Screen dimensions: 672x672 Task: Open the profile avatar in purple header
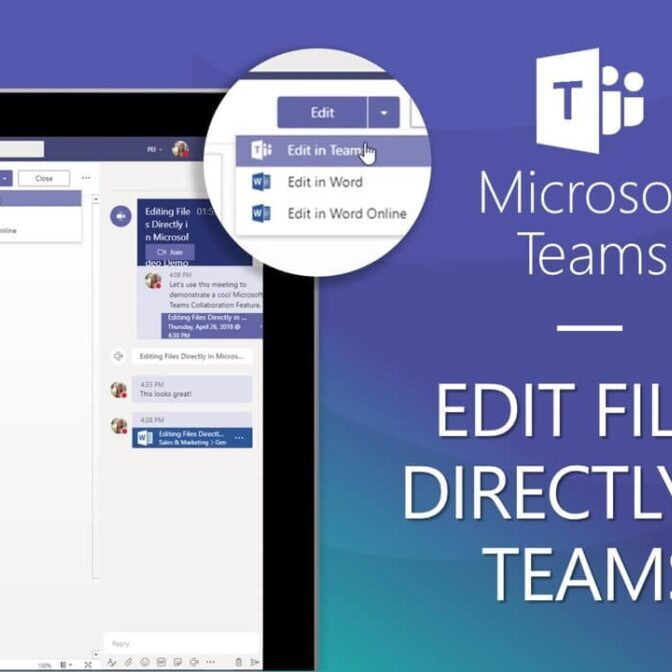[x=180, y=149]
